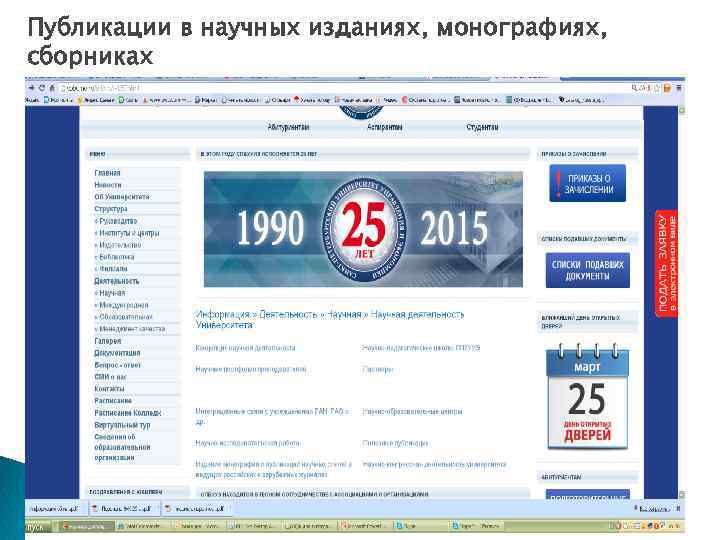This screenshot has height=540, width=720.
Task: Select Филиалы submenu item
Action: 111,269
